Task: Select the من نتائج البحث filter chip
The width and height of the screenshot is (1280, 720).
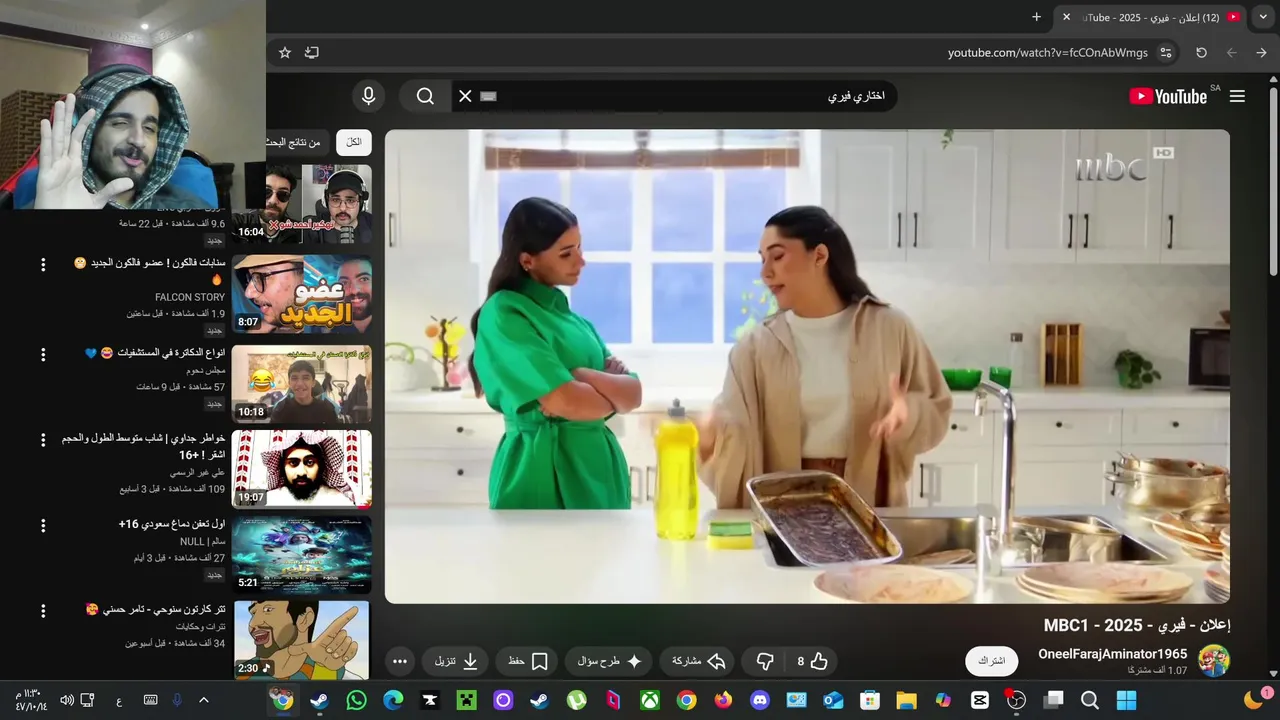Action: [298, 143]
